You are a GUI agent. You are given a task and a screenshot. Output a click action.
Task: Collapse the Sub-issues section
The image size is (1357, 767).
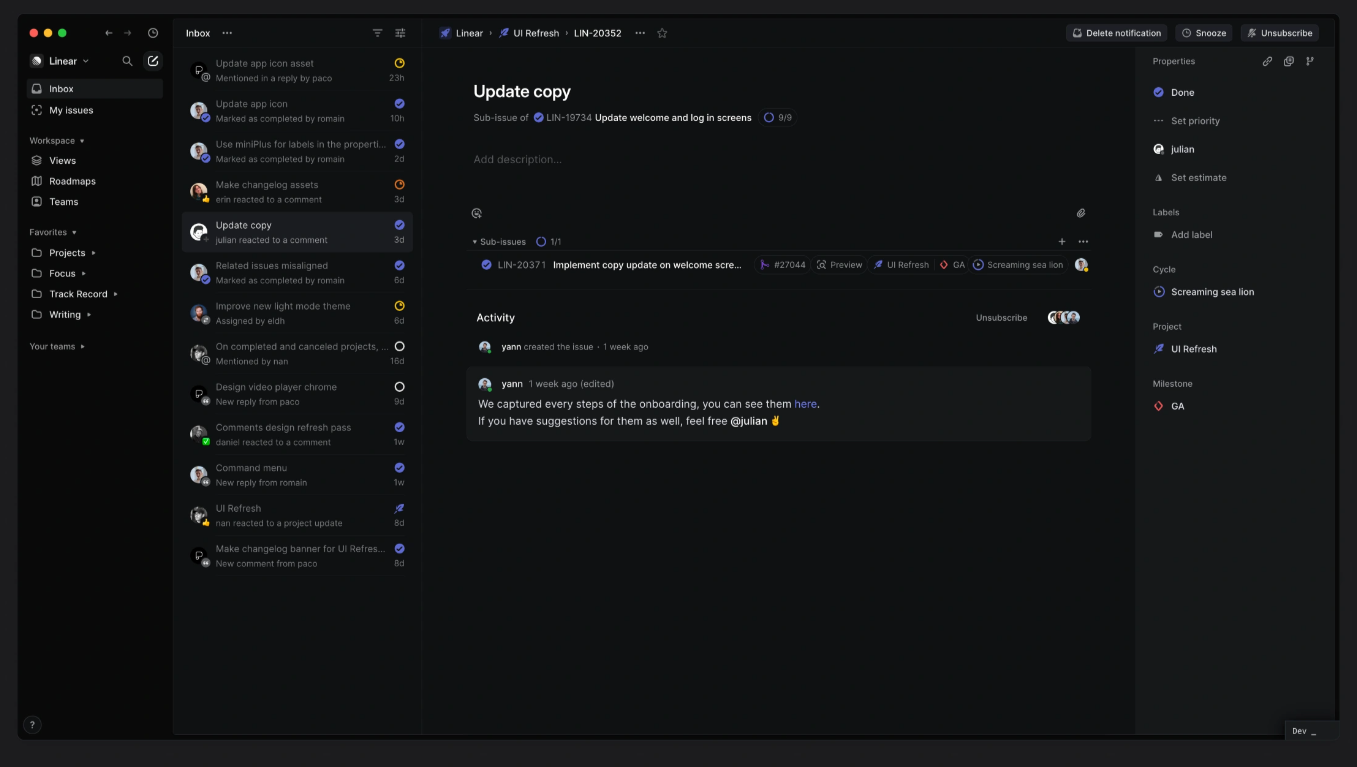[x=475, y=240]
